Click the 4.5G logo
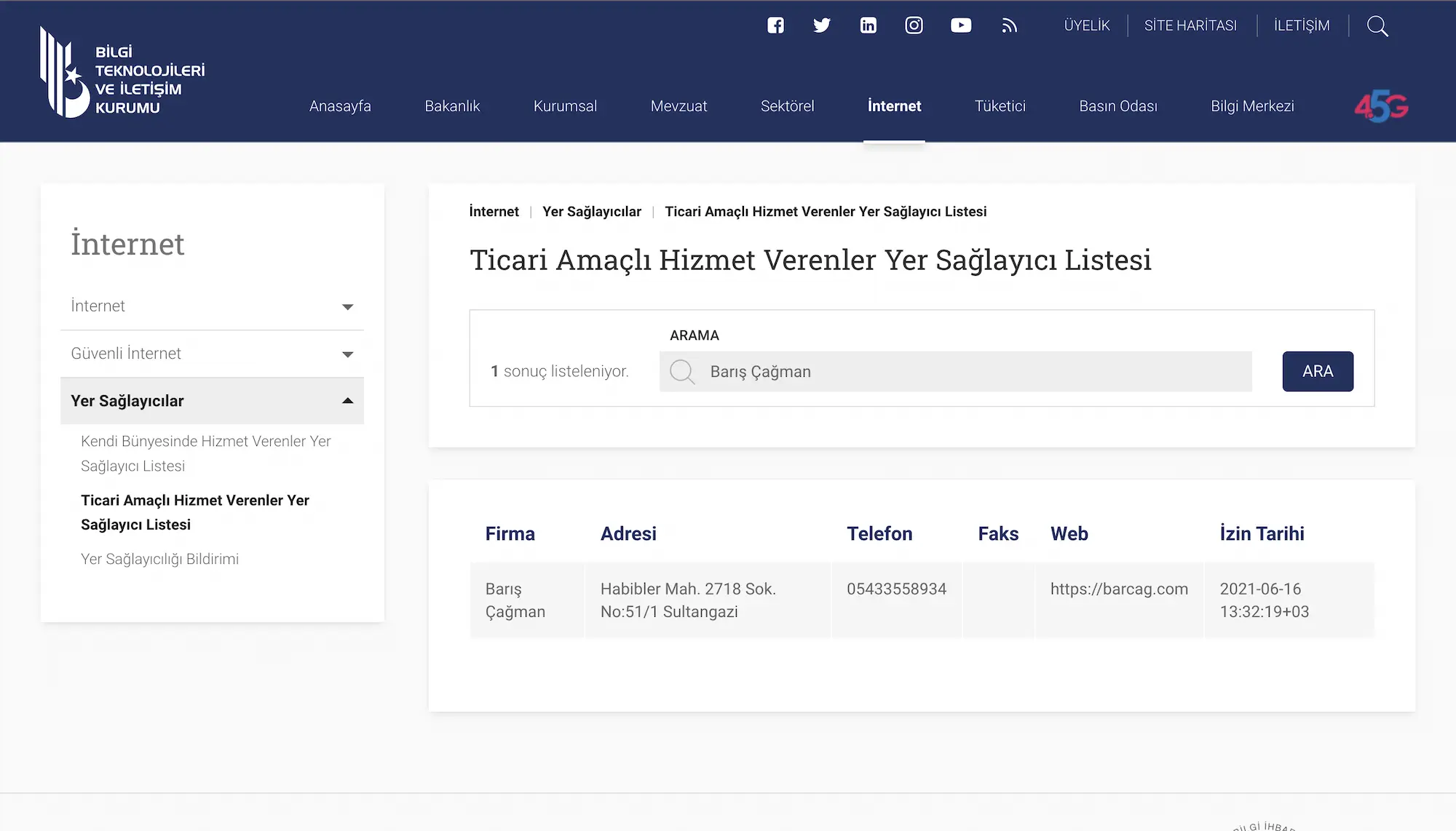 (x=1381, y=106)
